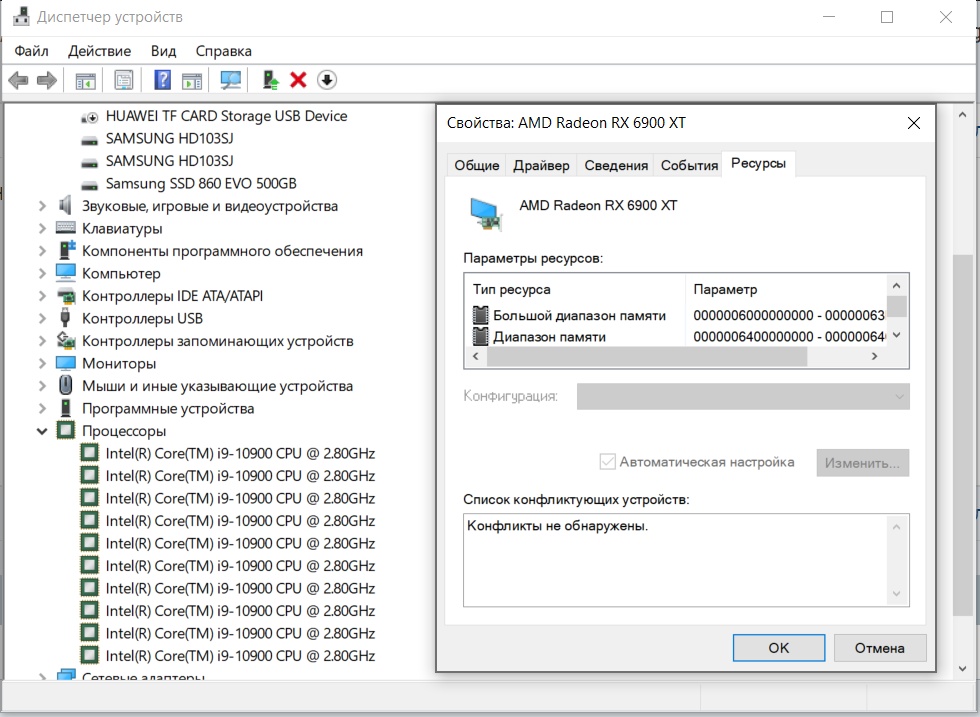This screenshot has height=717, width=980.
Task: Switch to the События tab
Action: click(x=689, y=166)
